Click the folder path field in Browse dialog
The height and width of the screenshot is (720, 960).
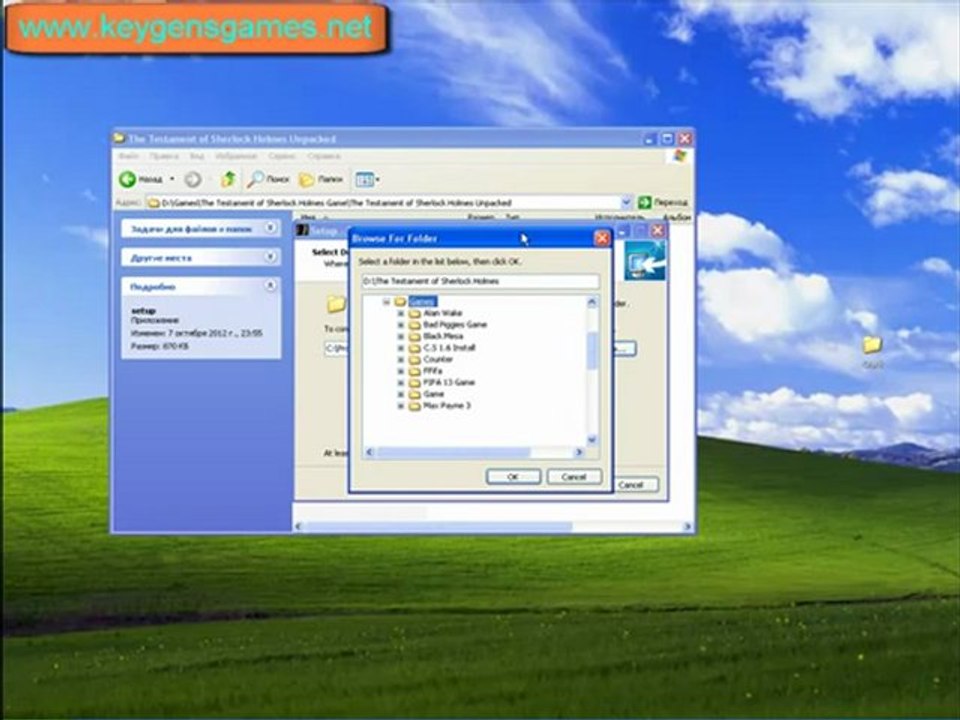click(480, 281)
